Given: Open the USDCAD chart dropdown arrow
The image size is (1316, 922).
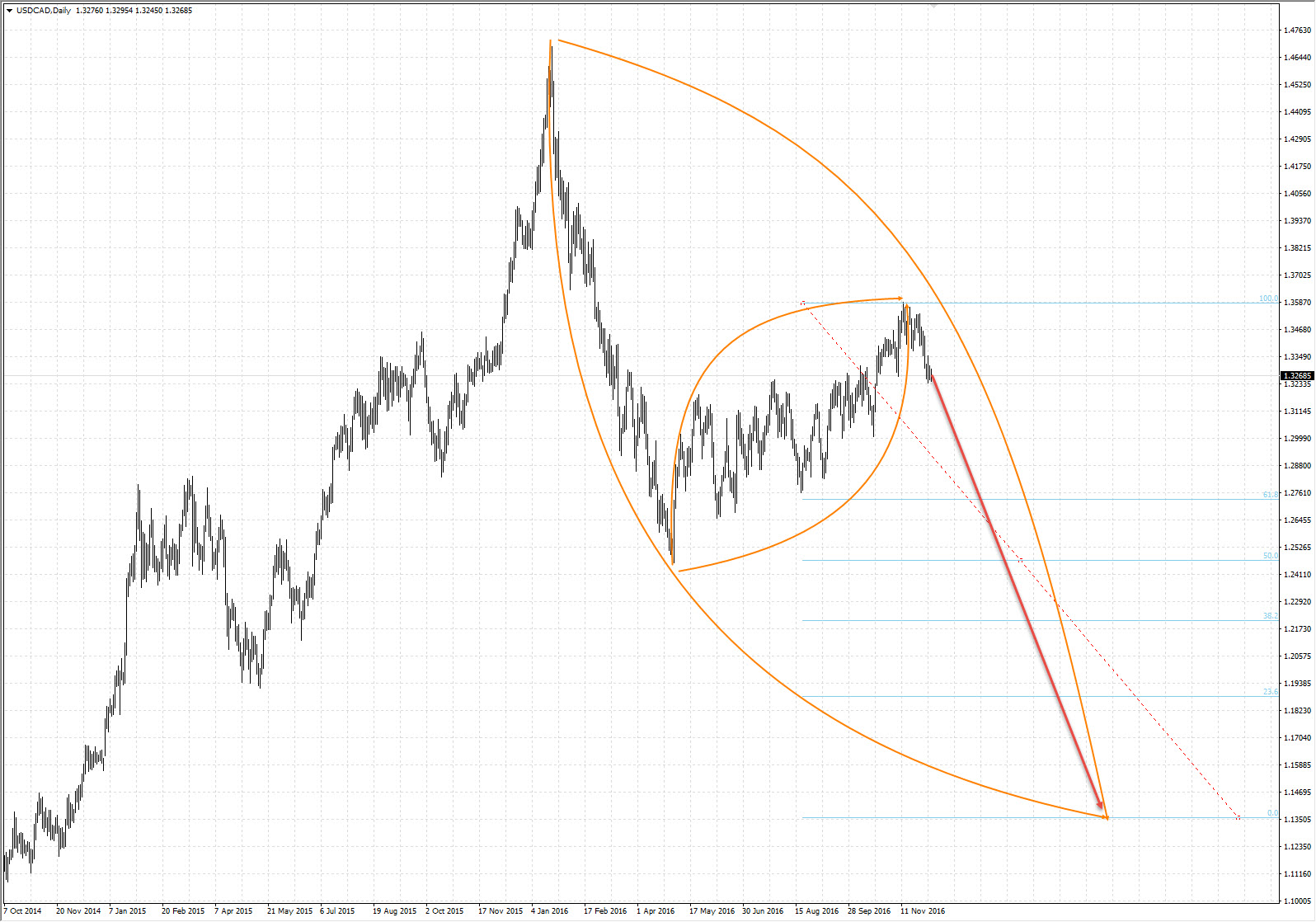Looking at the screenshot, I should point(9,11).
